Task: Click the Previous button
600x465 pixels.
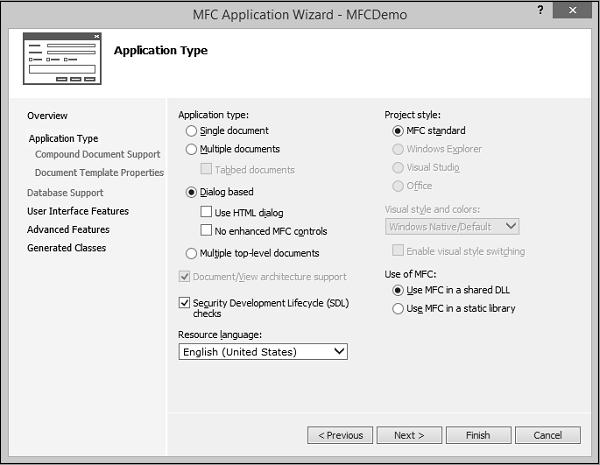Action: pyautogui.click(x=340, y=435)
